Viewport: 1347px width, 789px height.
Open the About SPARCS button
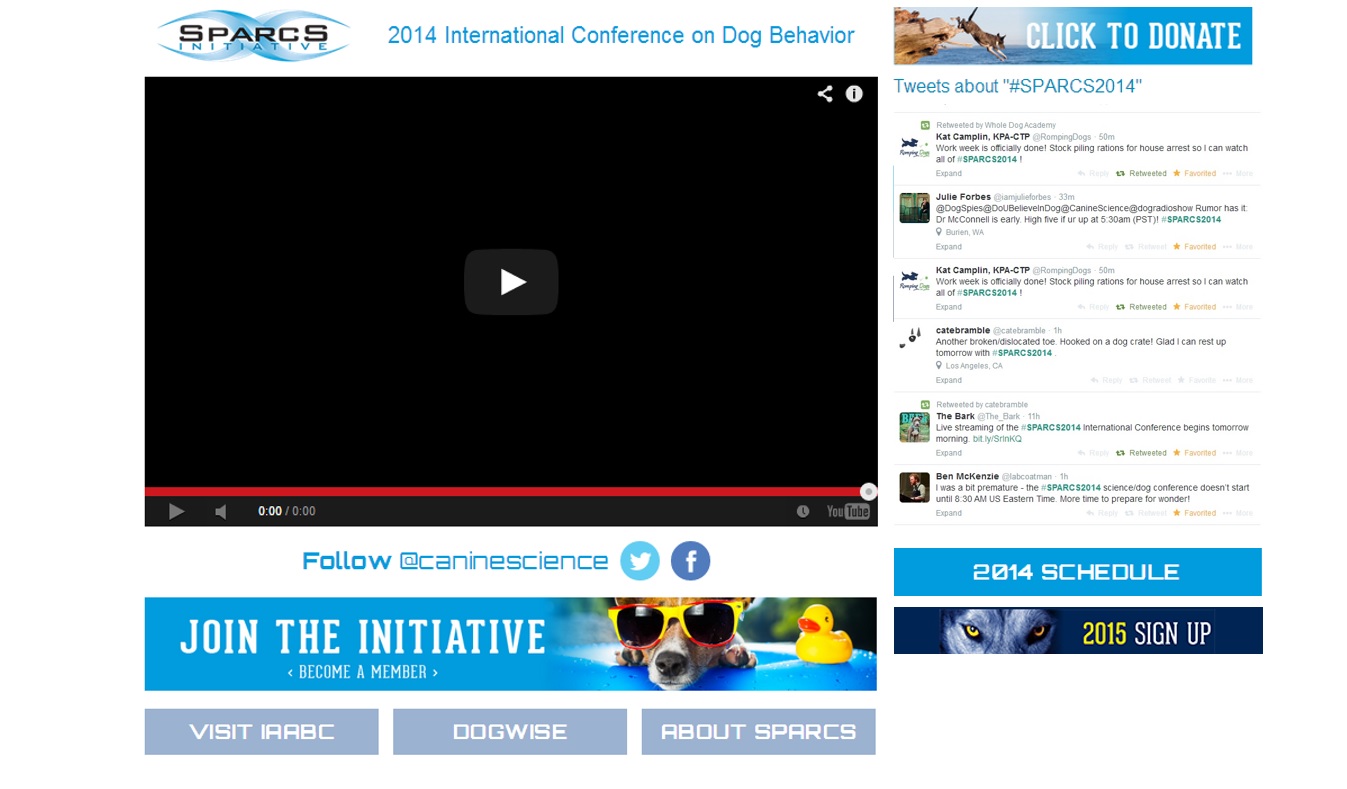[759, 732]
